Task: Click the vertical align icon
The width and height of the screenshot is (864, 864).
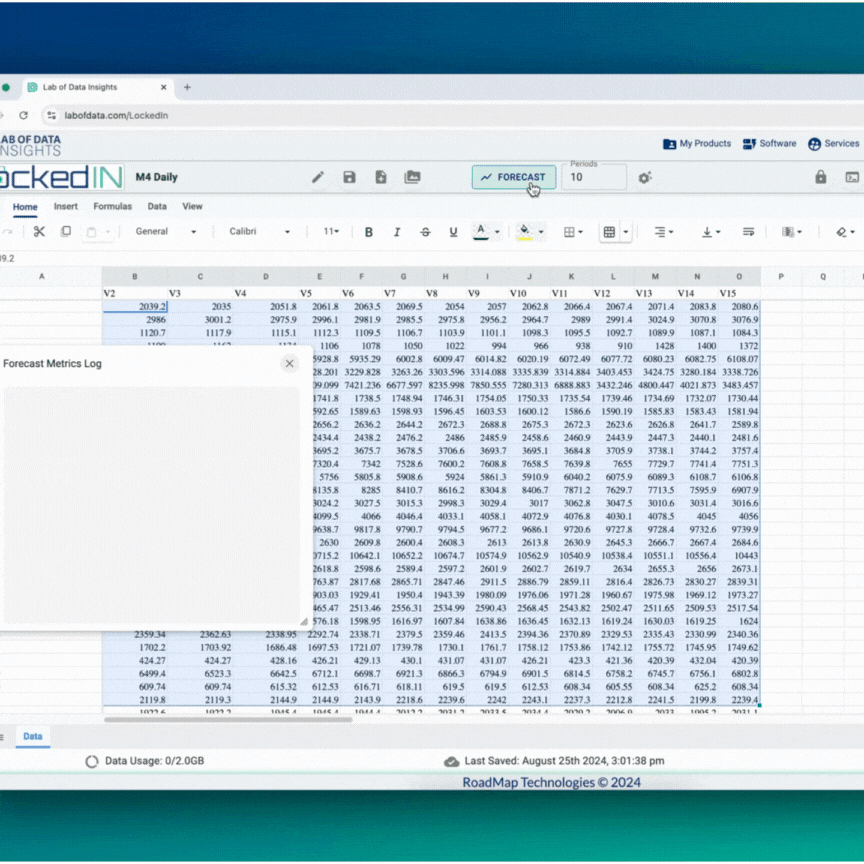Action: tap(707, 232)
